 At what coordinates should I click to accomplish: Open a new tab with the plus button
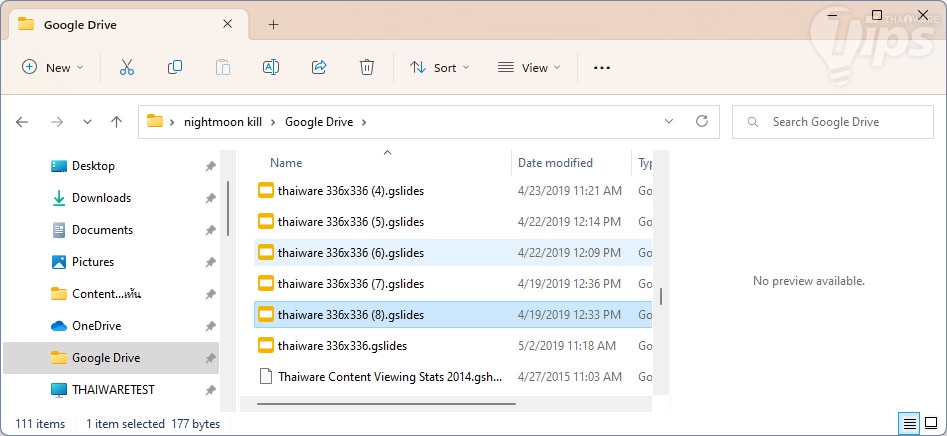click(x=274, y=25)
